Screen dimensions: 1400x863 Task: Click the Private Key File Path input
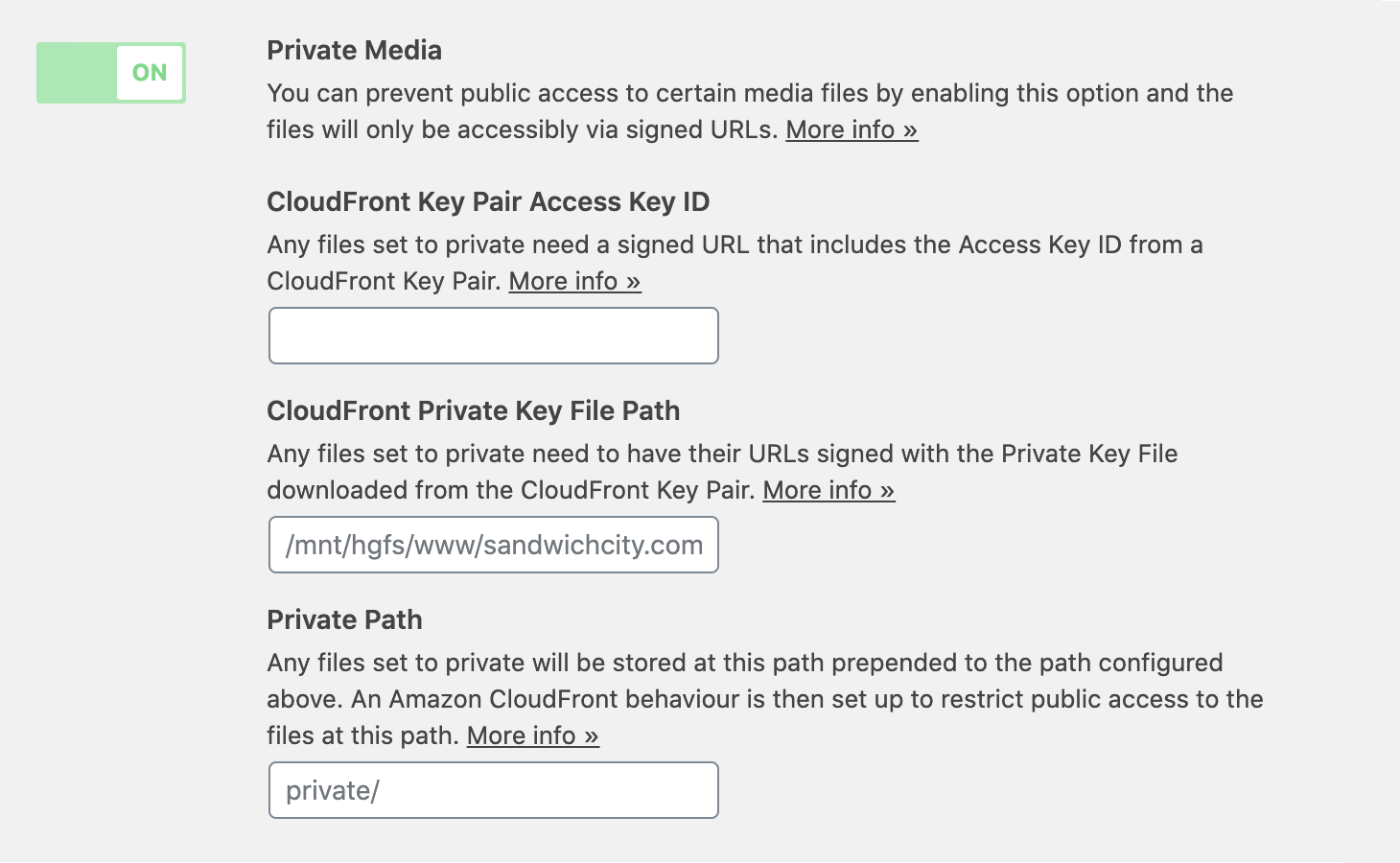point(493,545)
